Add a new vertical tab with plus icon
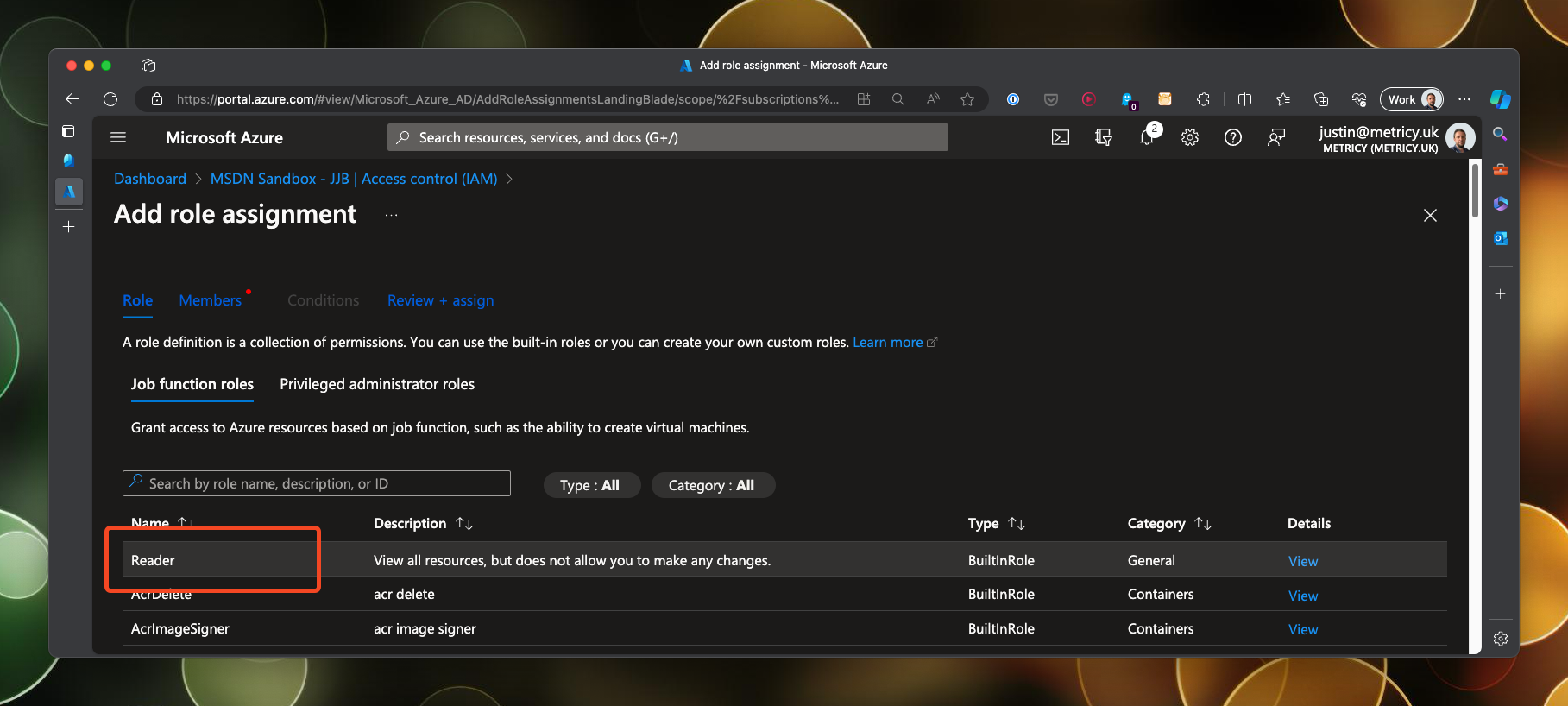The width and height of the screenshot is (1568, 706). tap(69, 227)
